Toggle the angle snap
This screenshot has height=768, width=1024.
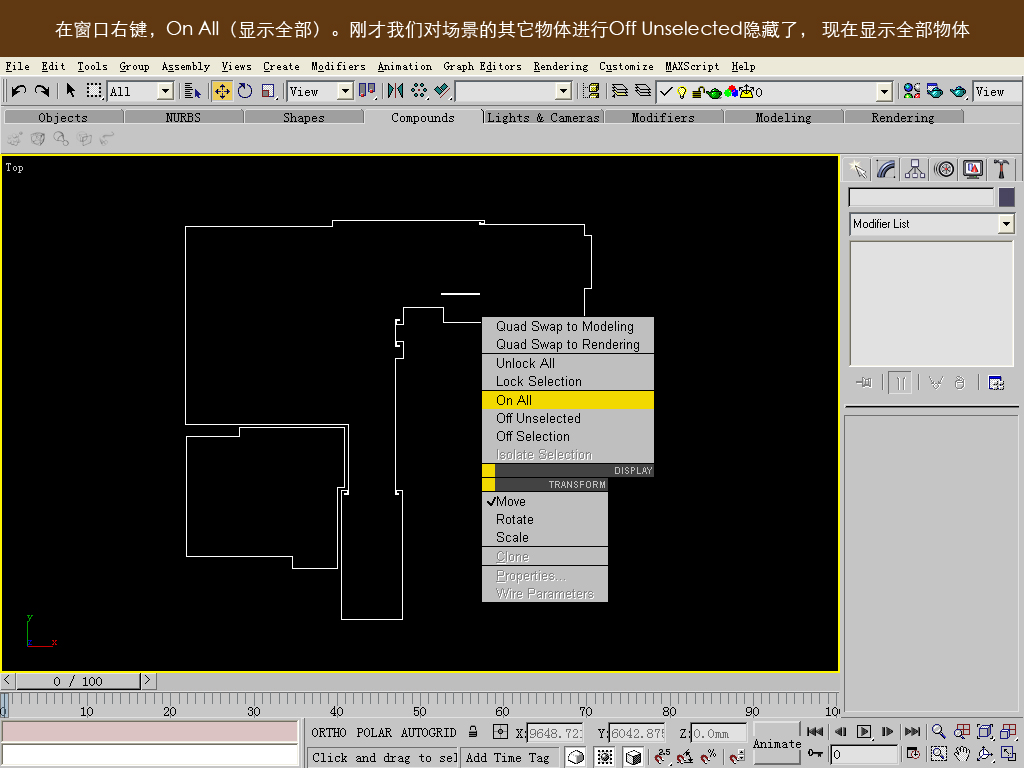(x=685, y=756)
